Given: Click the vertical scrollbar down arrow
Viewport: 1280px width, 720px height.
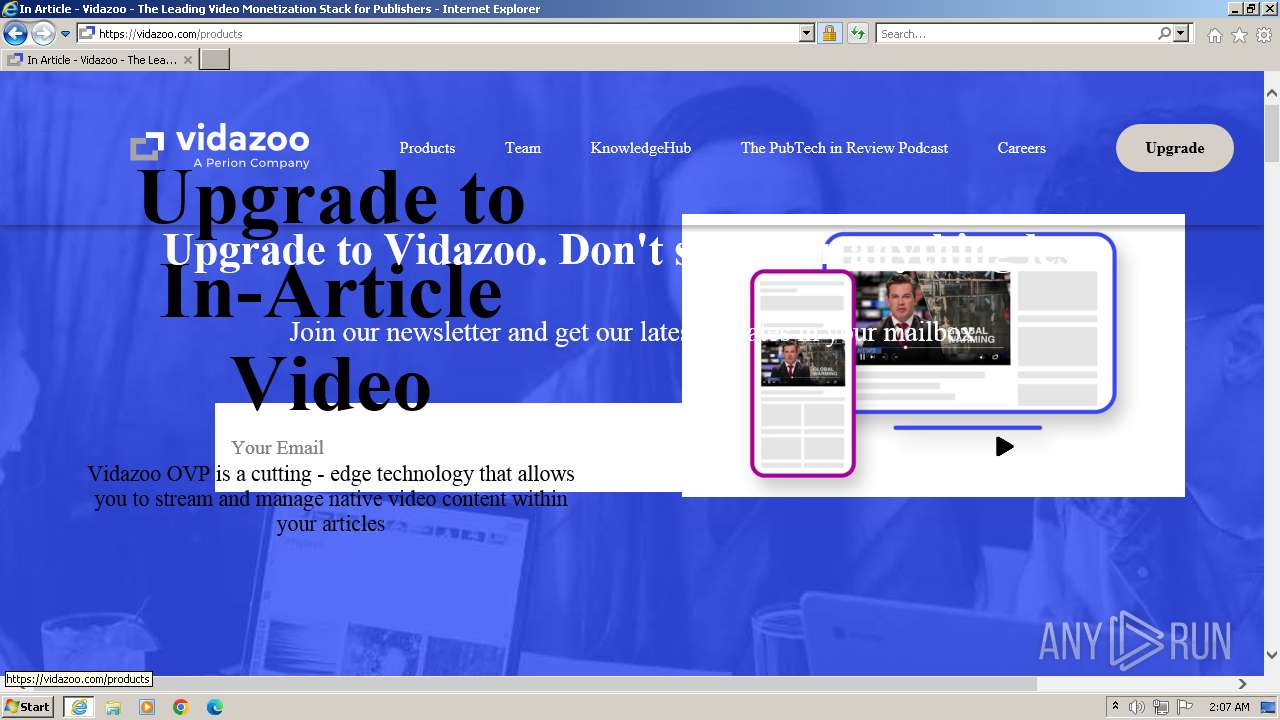Looking at the screenshot, I should click(x=1272, y=655).
